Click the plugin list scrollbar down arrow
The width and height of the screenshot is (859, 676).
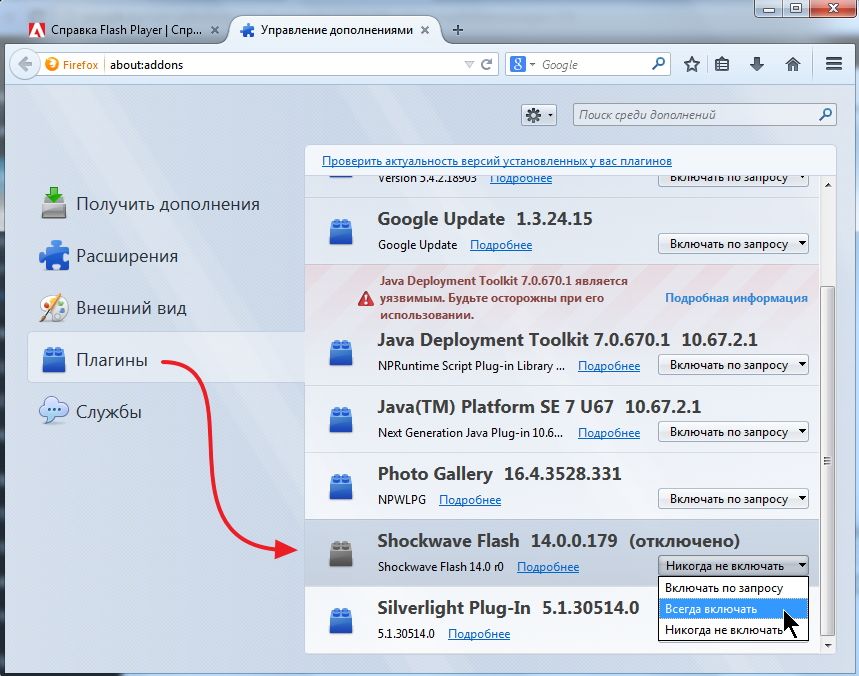[x=828, y=645]
